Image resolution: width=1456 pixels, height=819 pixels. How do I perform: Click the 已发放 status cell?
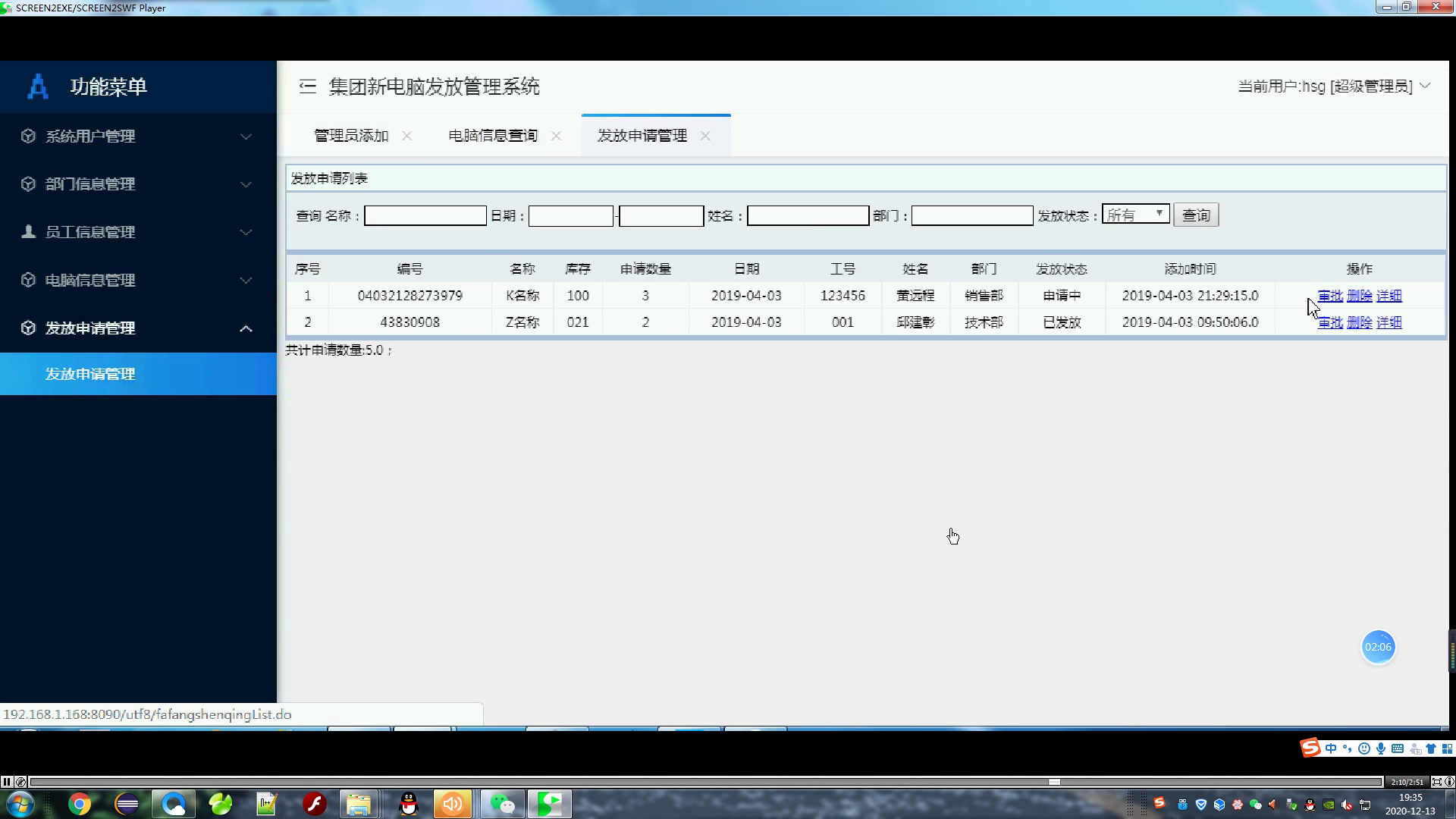coord(1062,322)
